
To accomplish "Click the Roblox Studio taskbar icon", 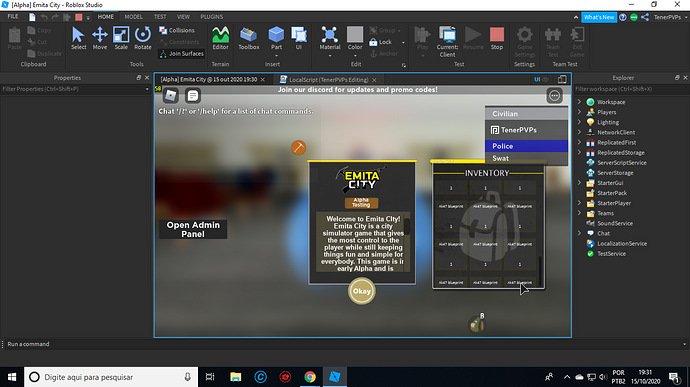I will click(x=334, y=377).
